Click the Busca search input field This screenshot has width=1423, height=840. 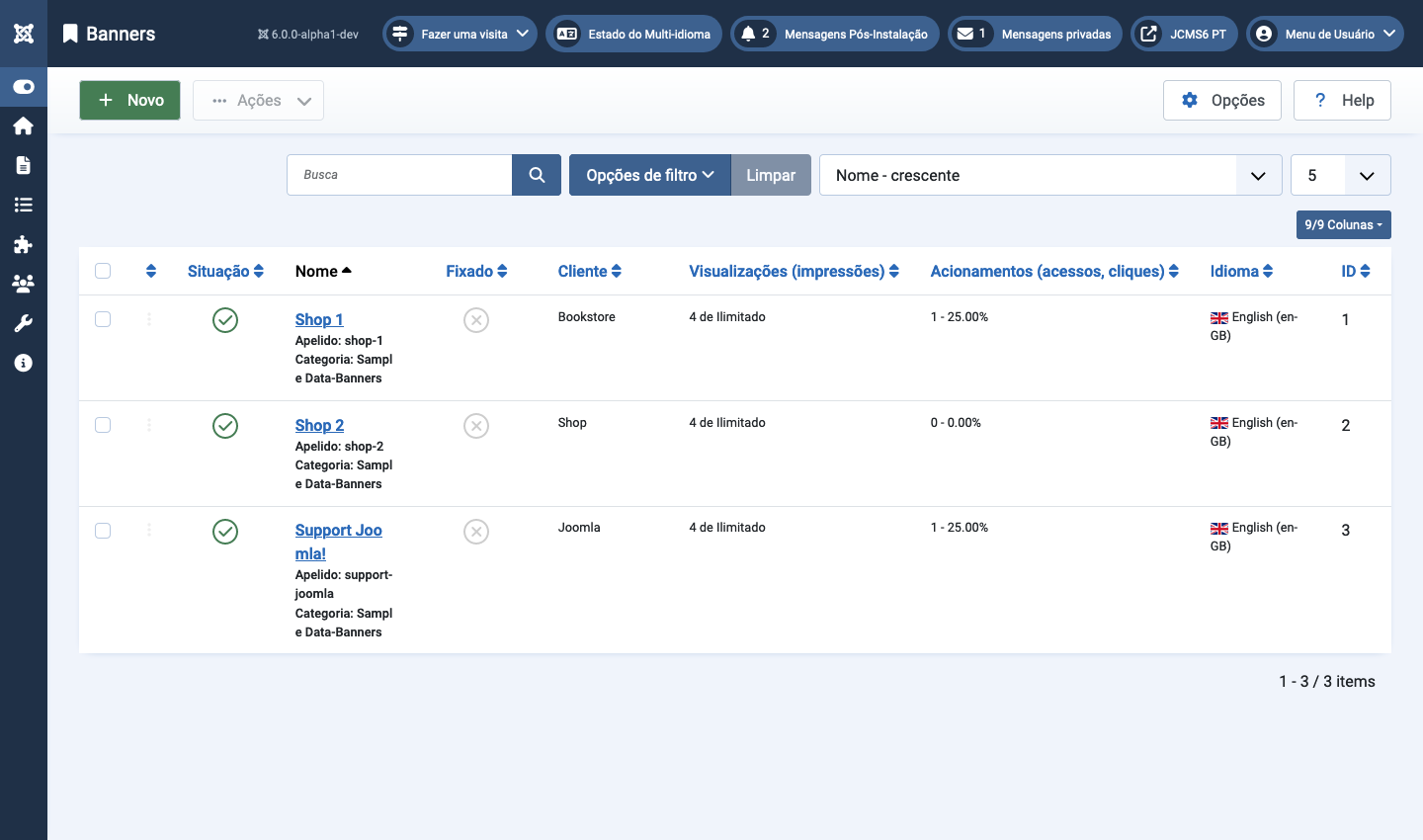(x=399, y=175)
